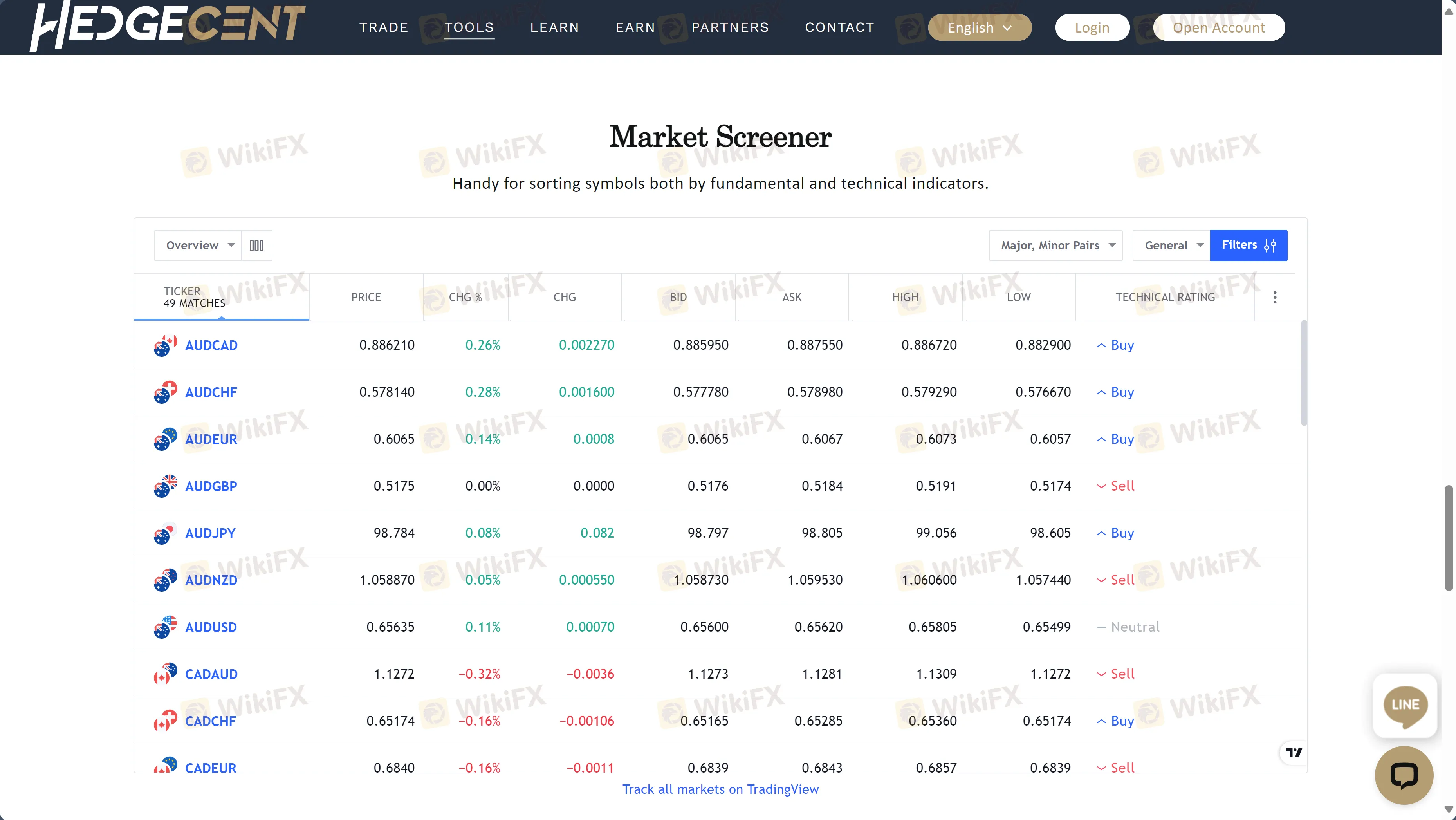The width and height of the screenshot is (1456, 820).
Task: Click the AUDCAD flag pair icon
Action: (165, 345)
